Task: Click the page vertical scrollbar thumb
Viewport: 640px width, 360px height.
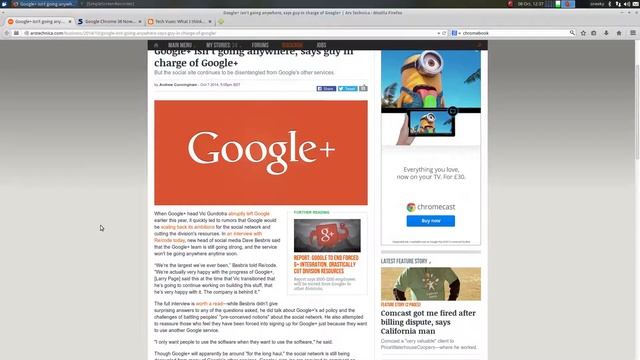Action: 637,112
